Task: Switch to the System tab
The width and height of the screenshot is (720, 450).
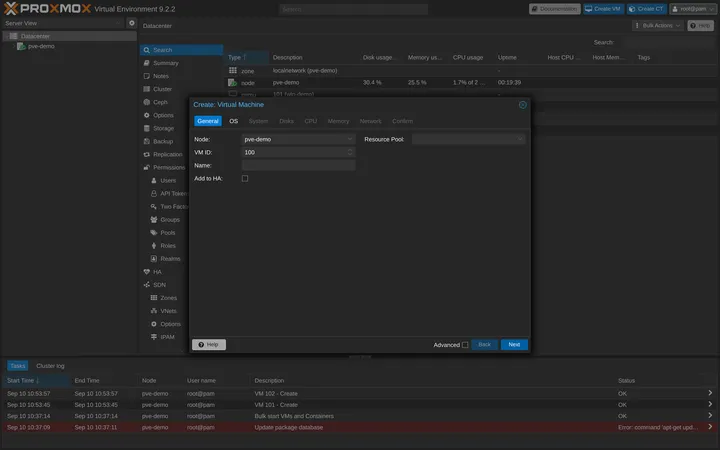Action: tap(258, 121)
